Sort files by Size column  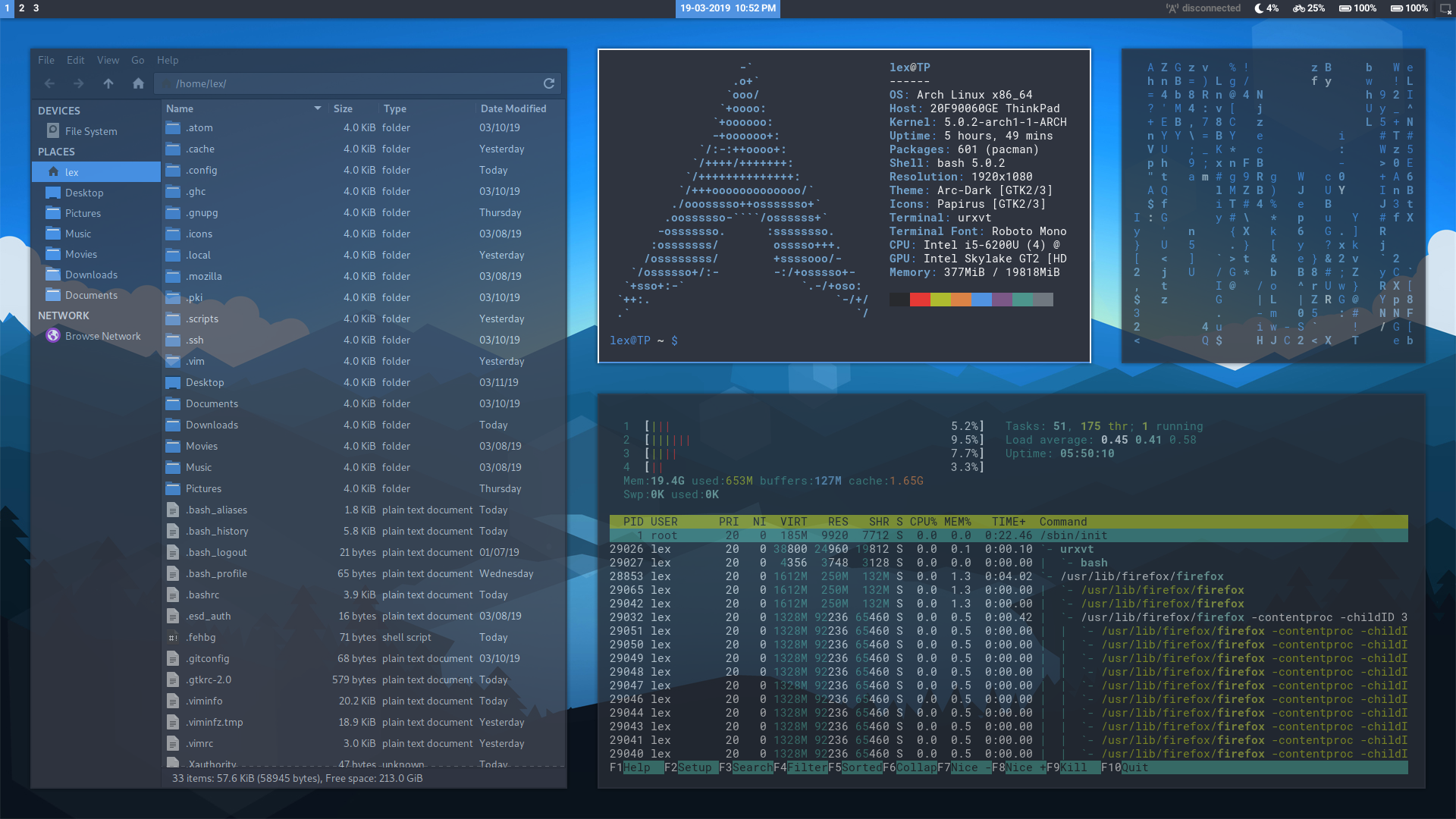343,108
